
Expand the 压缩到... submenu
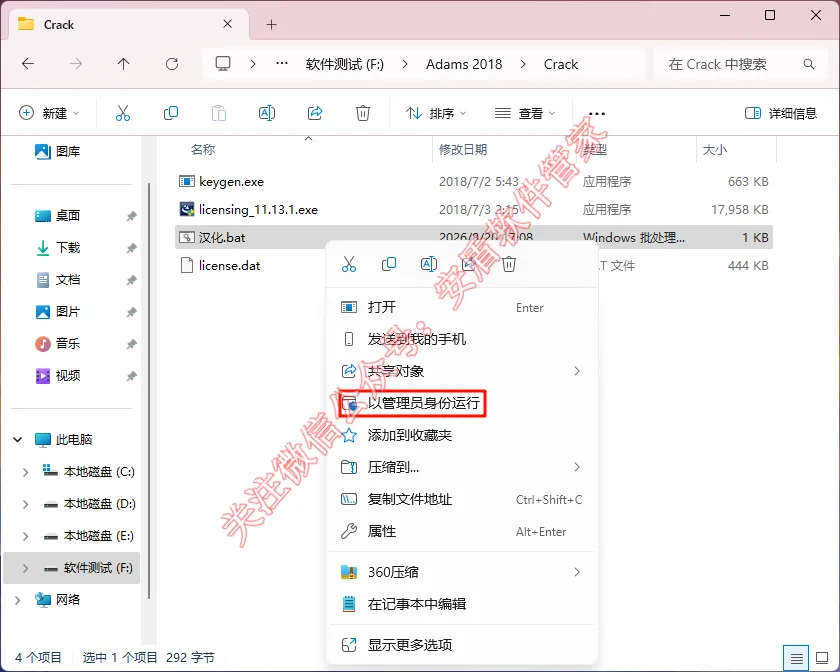(x=577, y=467)
